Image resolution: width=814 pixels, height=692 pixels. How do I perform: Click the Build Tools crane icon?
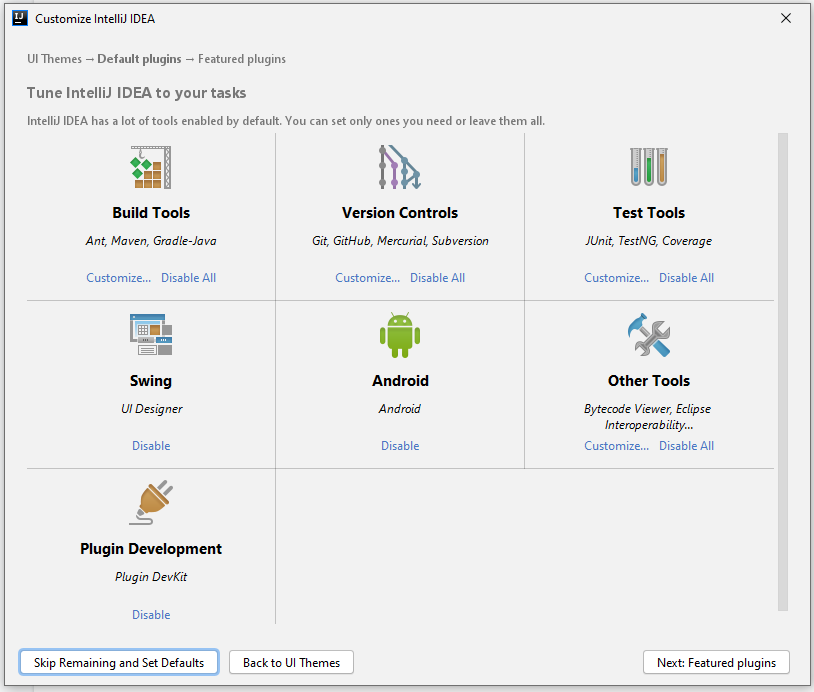click(151, 167)
